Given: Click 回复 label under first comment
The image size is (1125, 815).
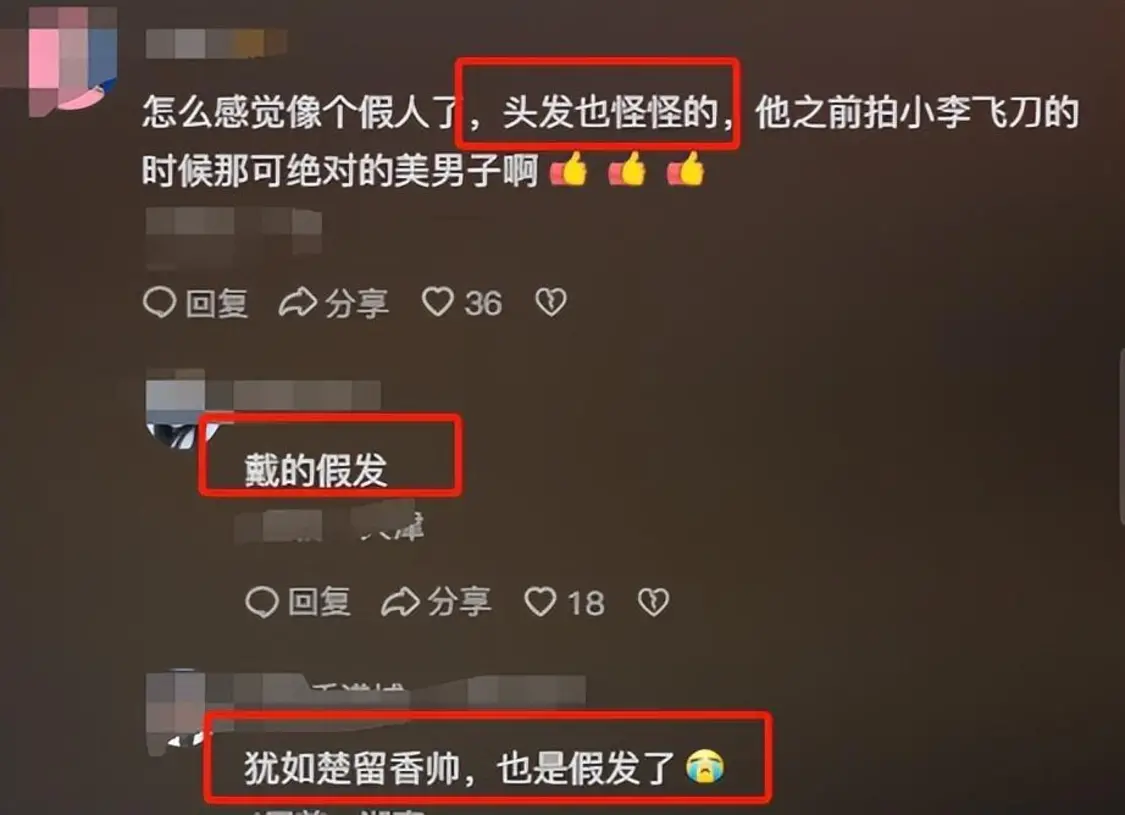Looking at the screenshot, I should (217, 303).
